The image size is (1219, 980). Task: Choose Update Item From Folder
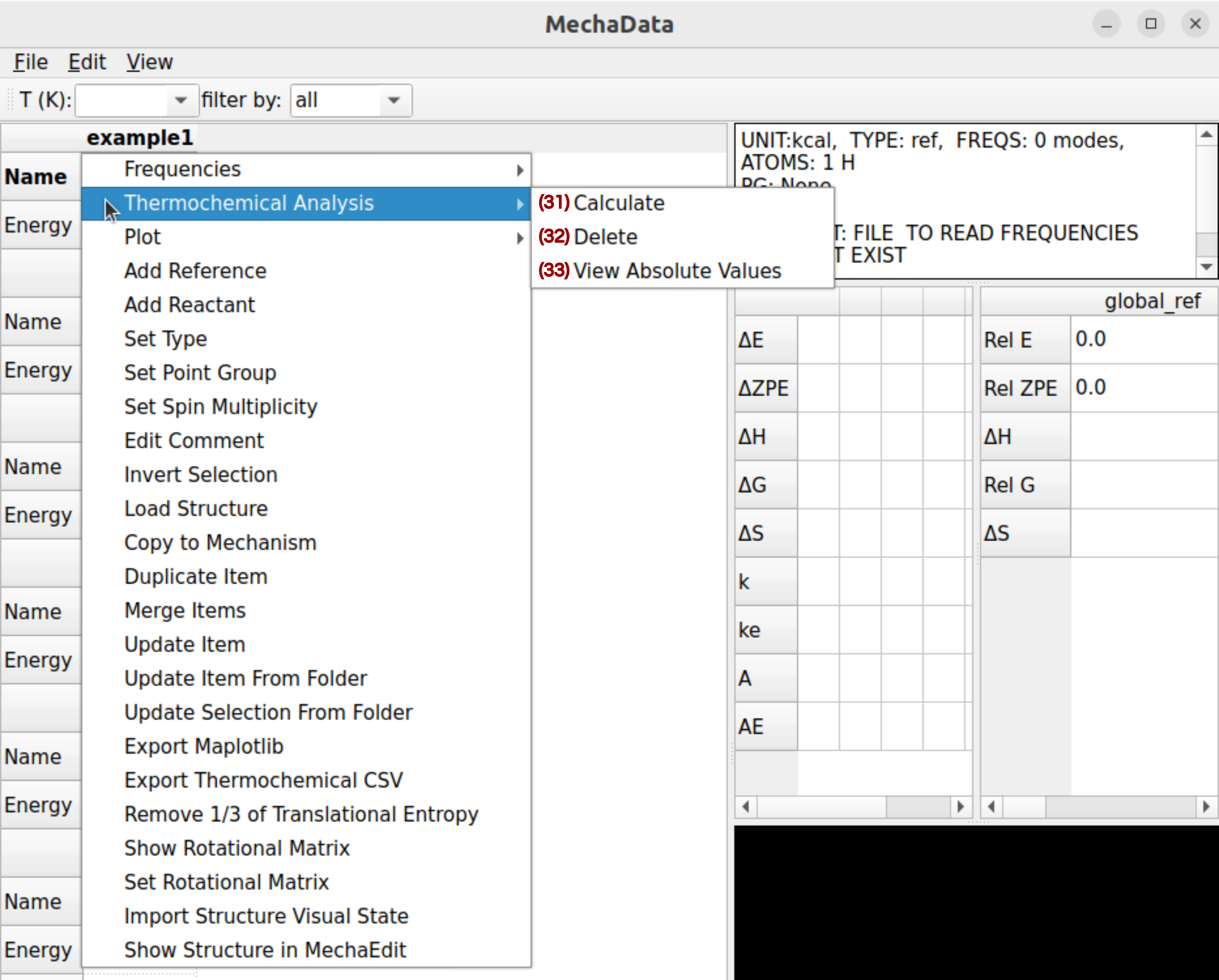306,678
